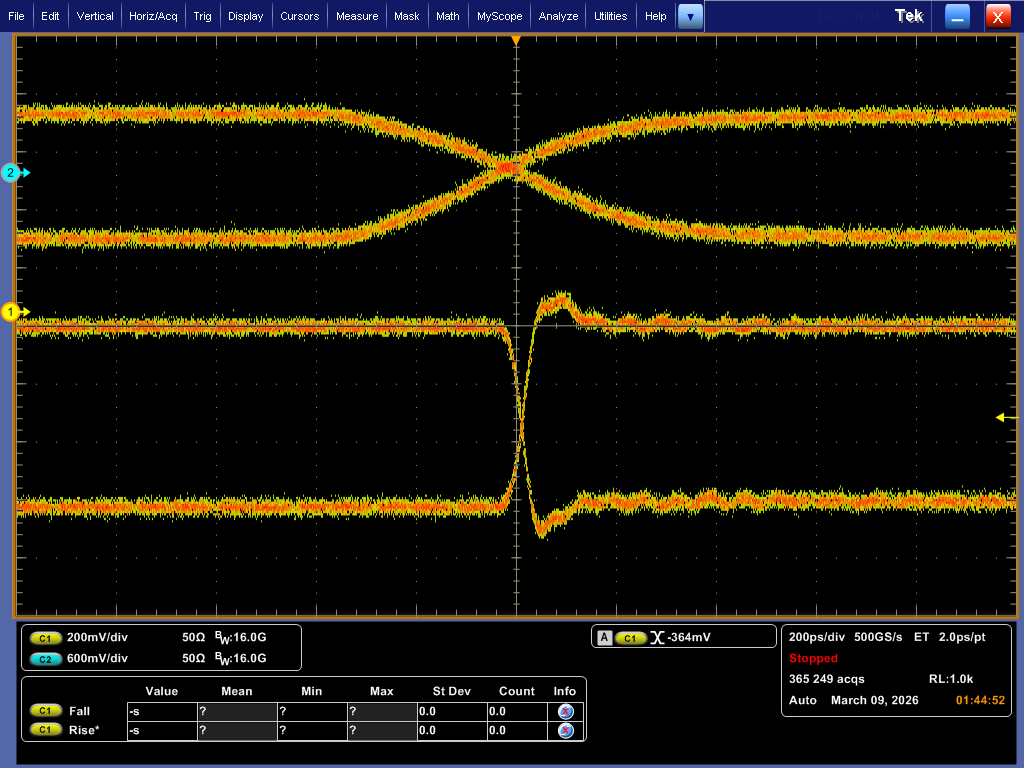Open the Trig menu

click(x=203, y=16)
